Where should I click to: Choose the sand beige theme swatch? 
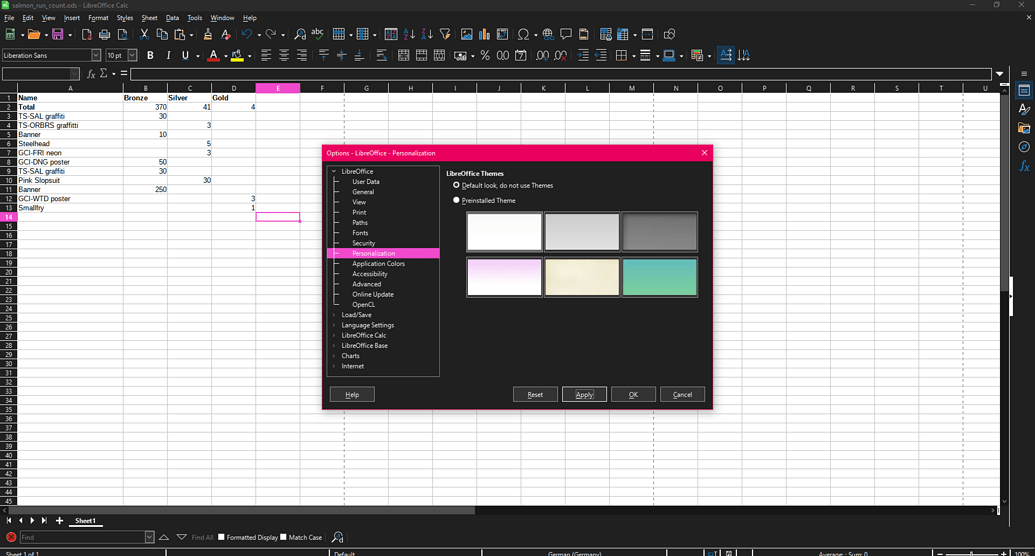point(582,277)
